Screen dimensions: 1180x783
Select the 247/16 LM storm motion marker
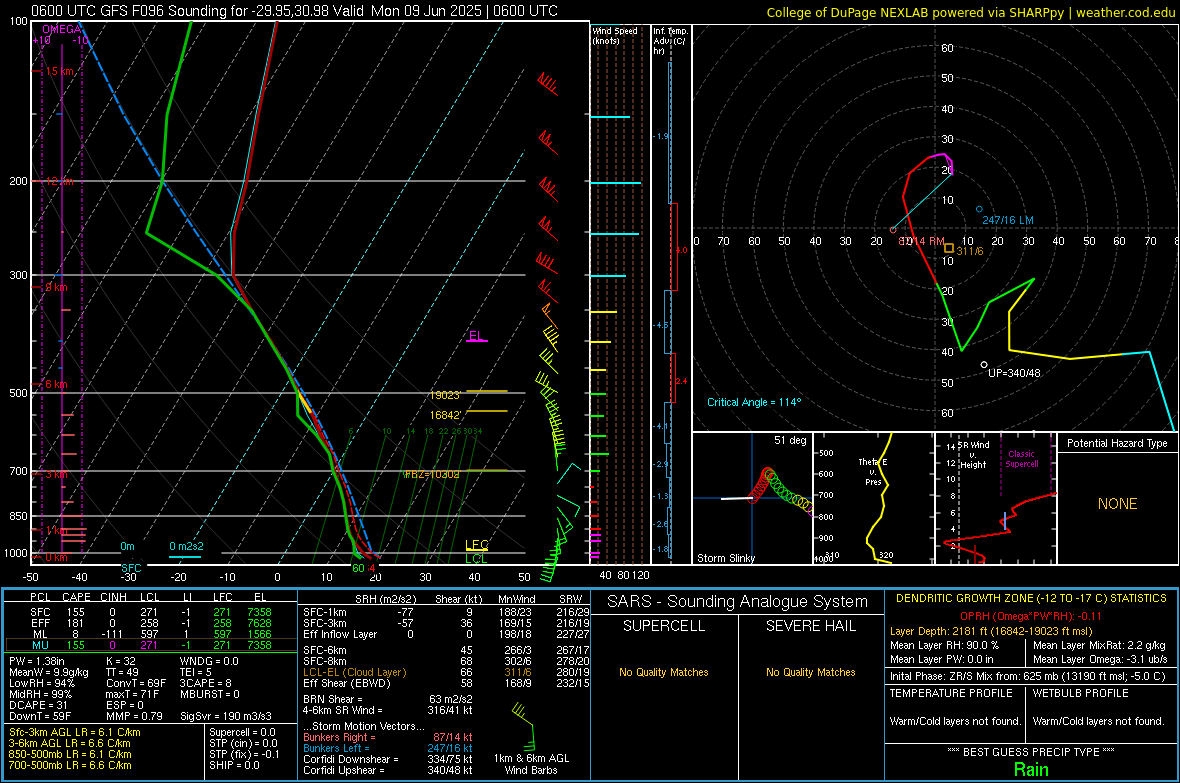pos(979,209)
